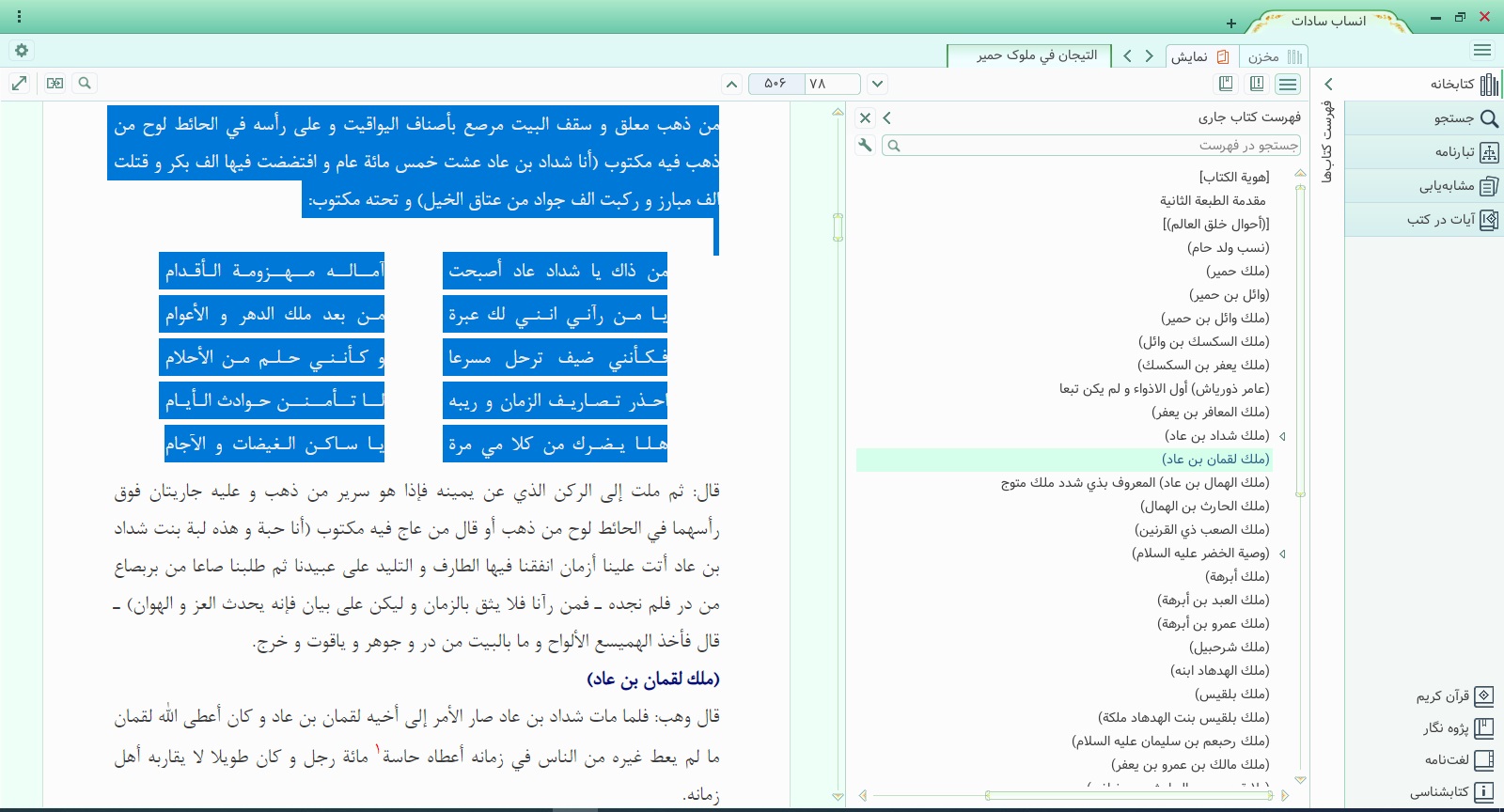
Task: Toggle the bookmarks panel icon
Action: pyautogui.click(x=1226, y=84)
